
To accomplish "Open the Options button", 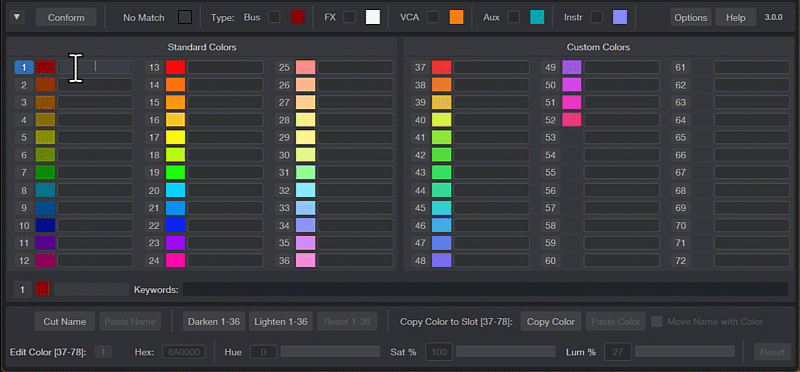I will [691, 17].
